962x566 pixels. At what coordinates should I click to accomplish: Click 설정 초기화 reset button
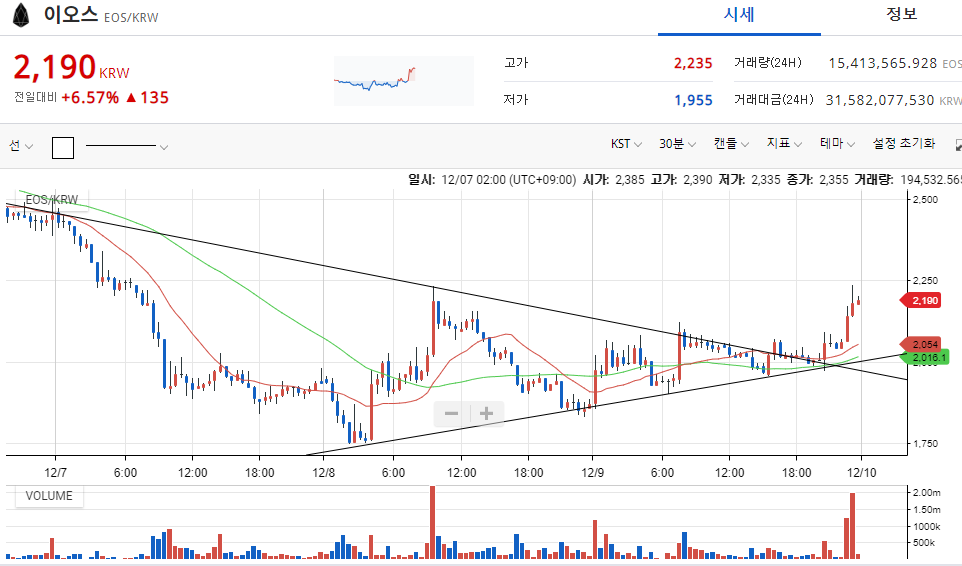(904, 143)
